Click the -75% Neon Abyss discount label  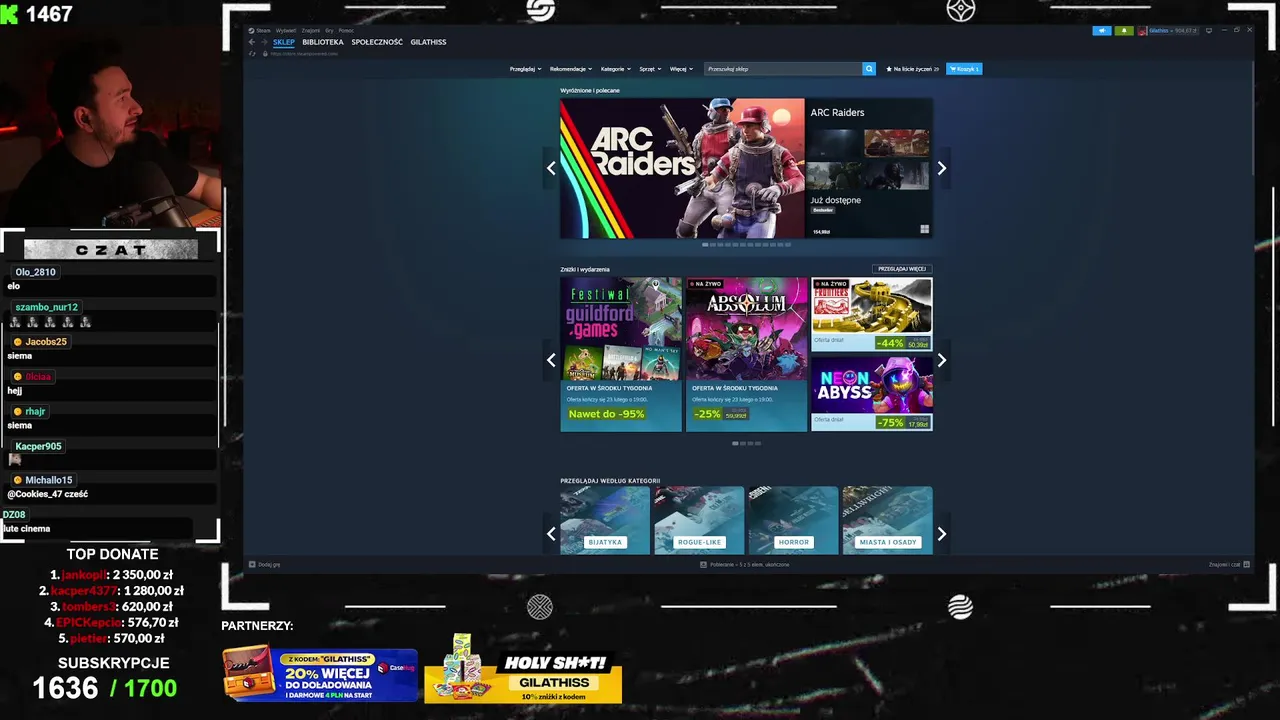(890, 423)
